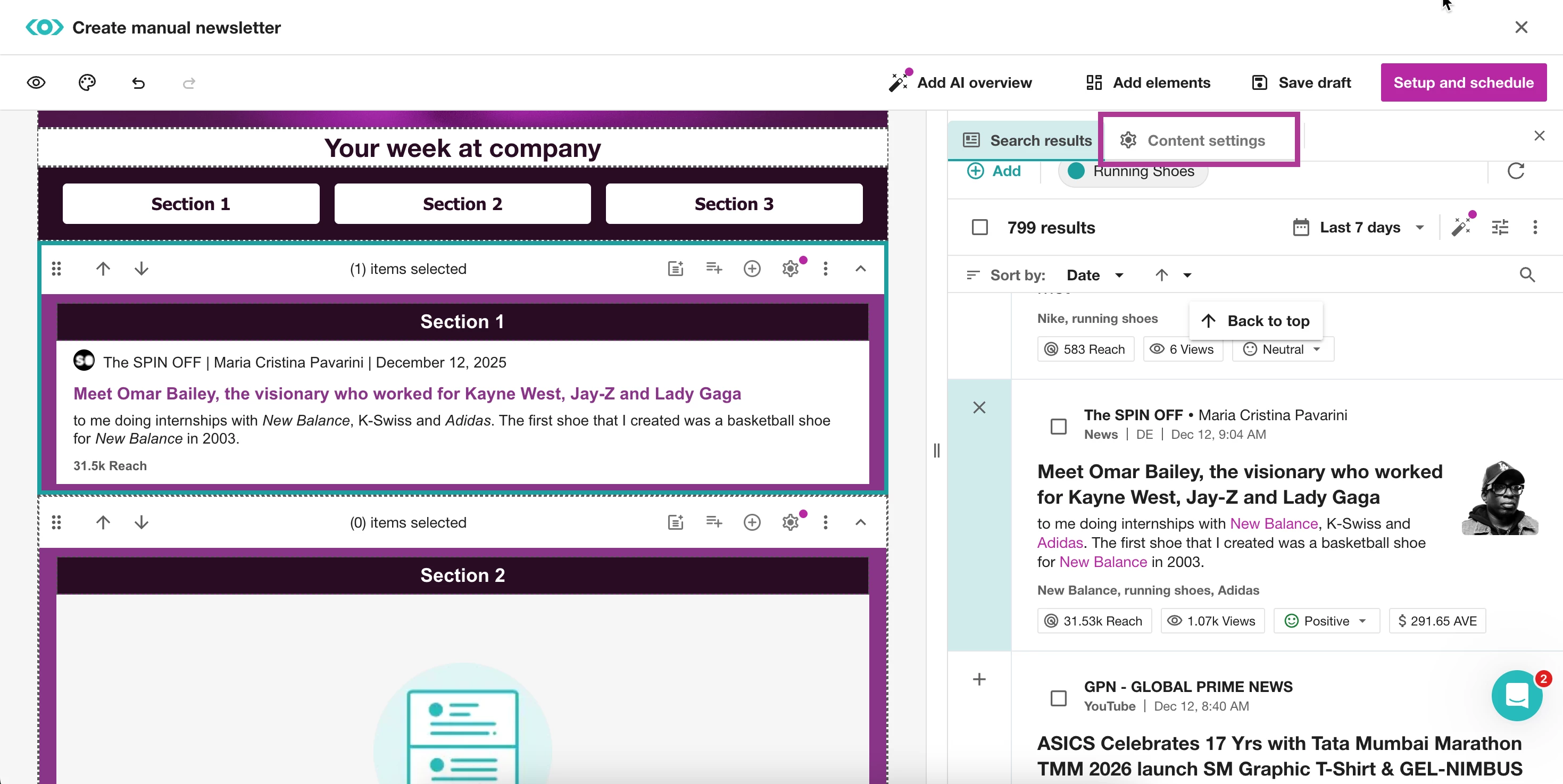
Task: Expand the Sort by Date dropdown
Action: (1095, 276)
